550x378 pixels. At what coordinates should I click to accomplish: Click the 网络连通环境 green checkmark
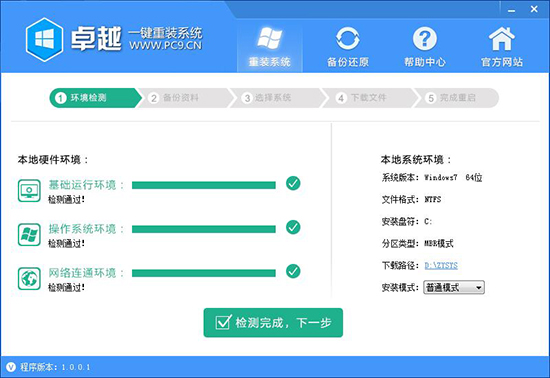tap(293, 271)
